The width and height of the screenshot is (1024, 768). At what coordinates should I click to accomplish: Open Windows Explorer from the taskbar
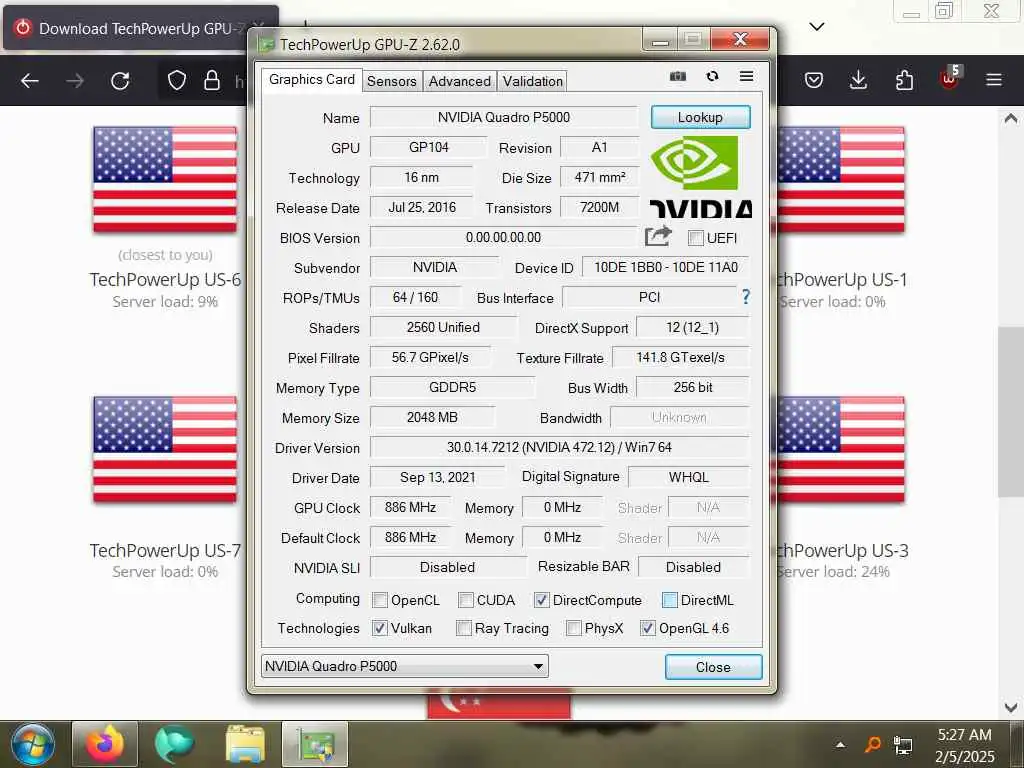click(245, 744)
